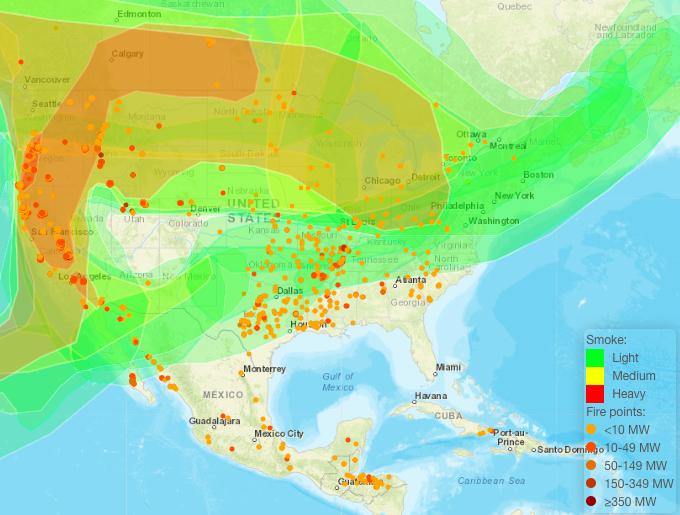Click the Calgary city label
The image size is (680, 515).
pos(127,54)
